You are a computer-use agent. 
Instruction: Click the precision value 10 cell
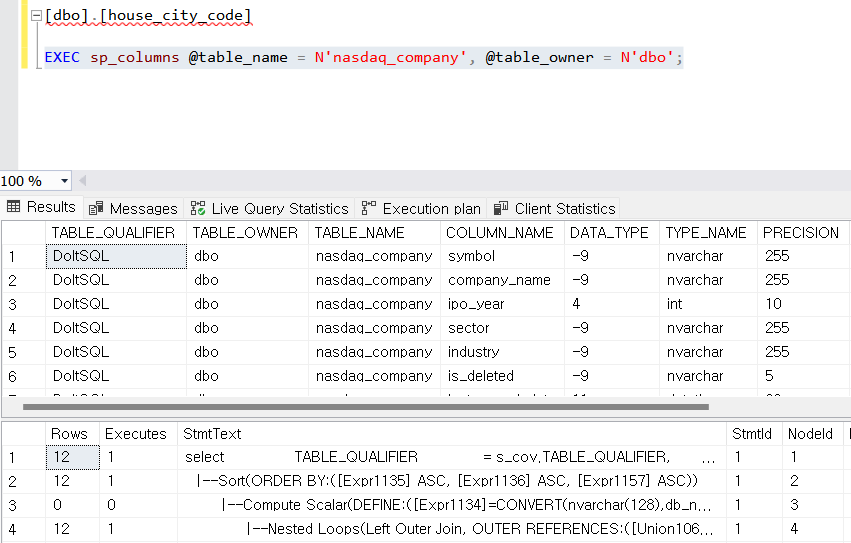pos(803,304)
